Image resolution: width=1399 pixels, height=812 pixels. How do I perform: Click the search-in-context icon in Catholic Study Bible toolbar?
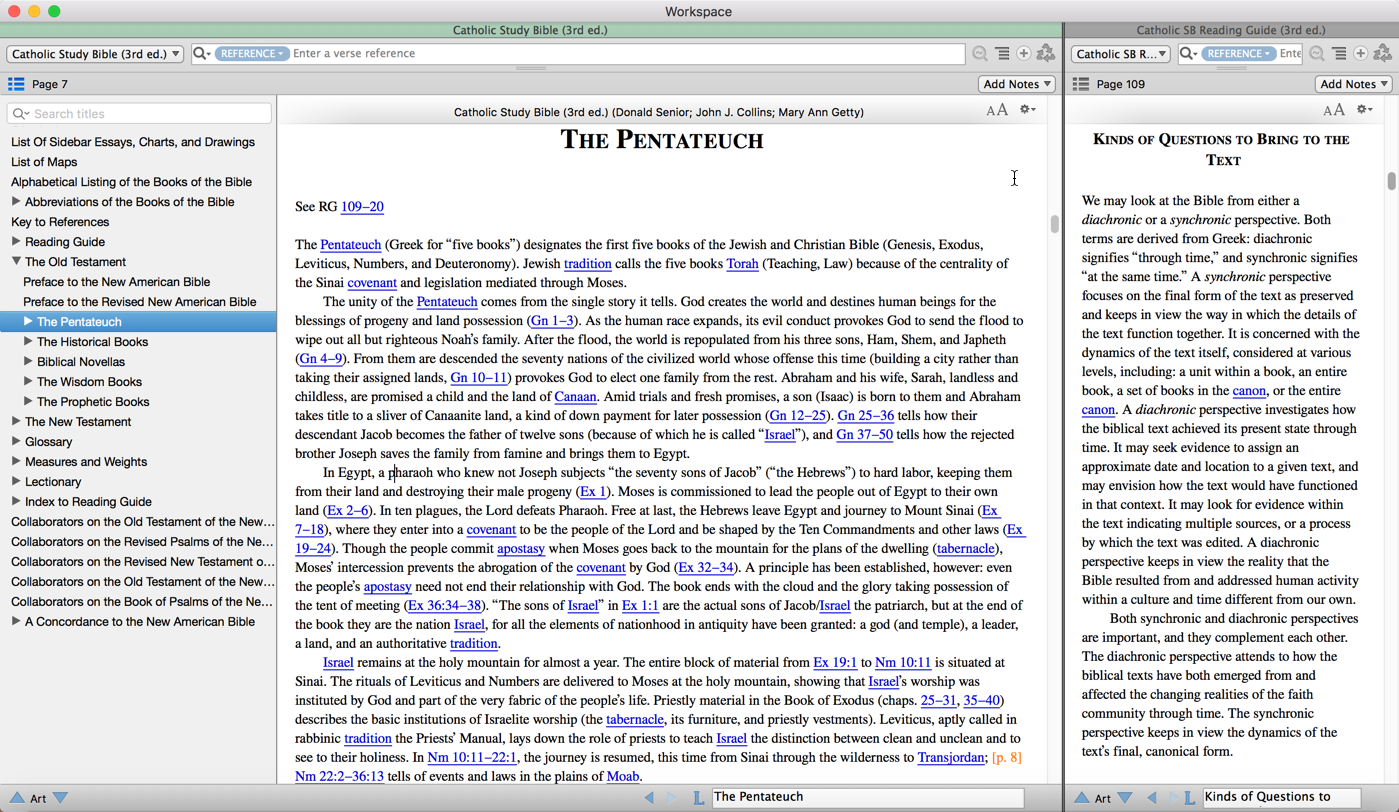pos(980,54)
